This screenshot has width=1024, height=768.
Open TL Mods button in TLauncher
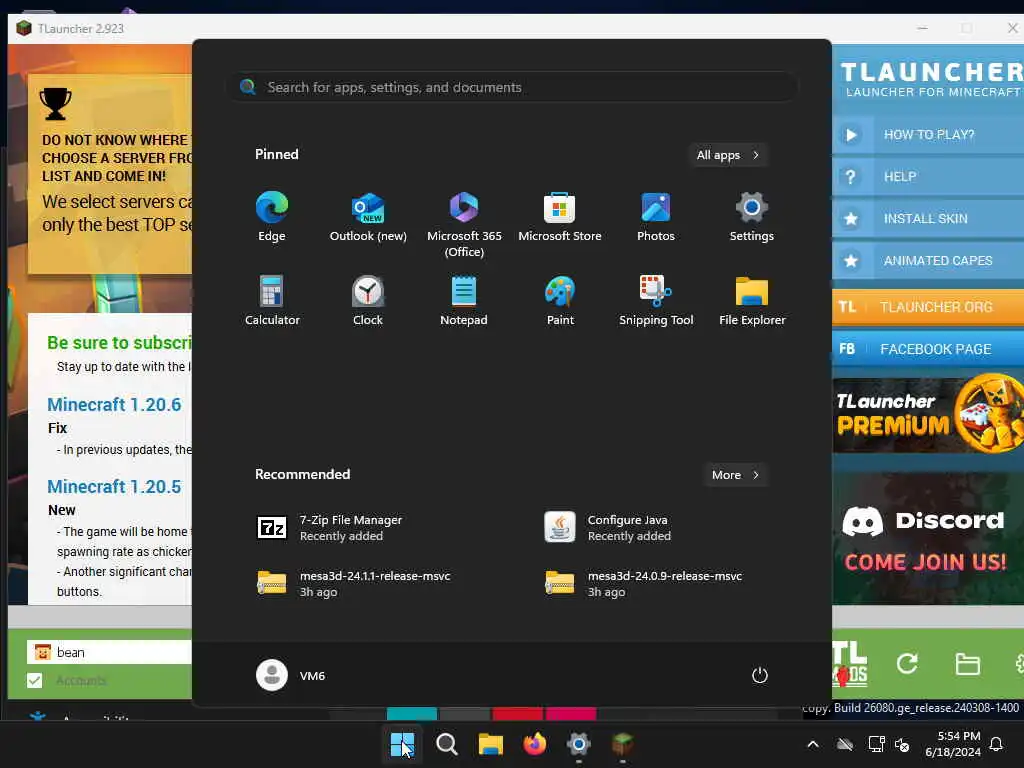tap(850, 664)
